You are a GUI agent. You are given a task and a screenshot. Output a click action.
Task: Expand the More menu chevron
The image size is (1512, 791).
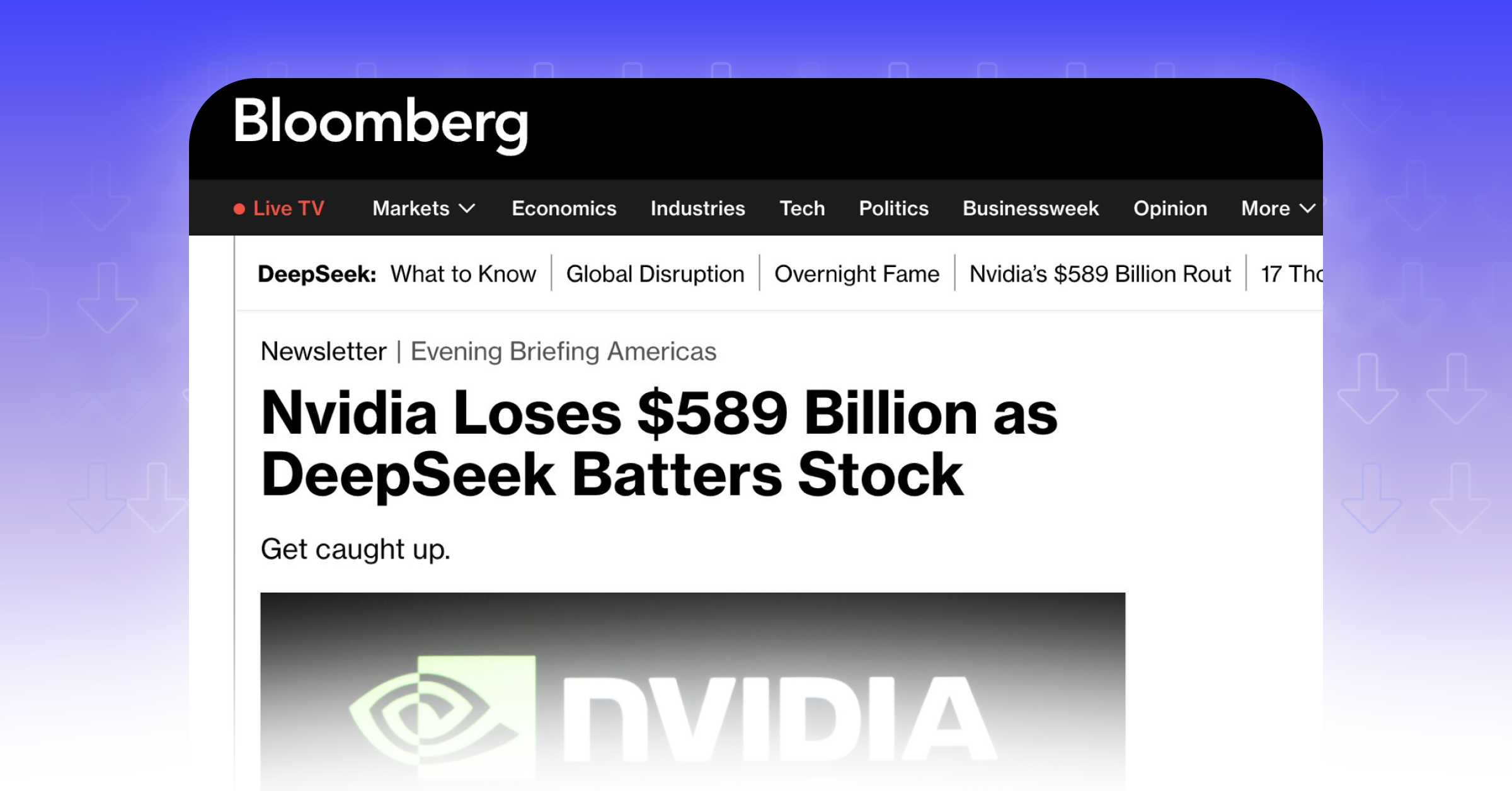click(x=1308, y=208)
